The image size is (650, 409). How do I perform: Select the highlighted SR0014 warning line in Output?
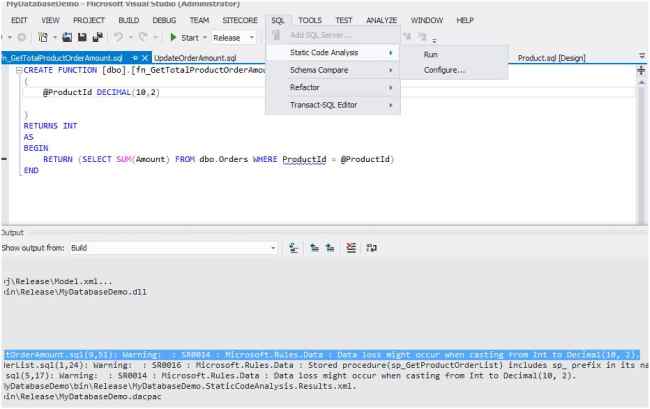[x=322, y=355]
